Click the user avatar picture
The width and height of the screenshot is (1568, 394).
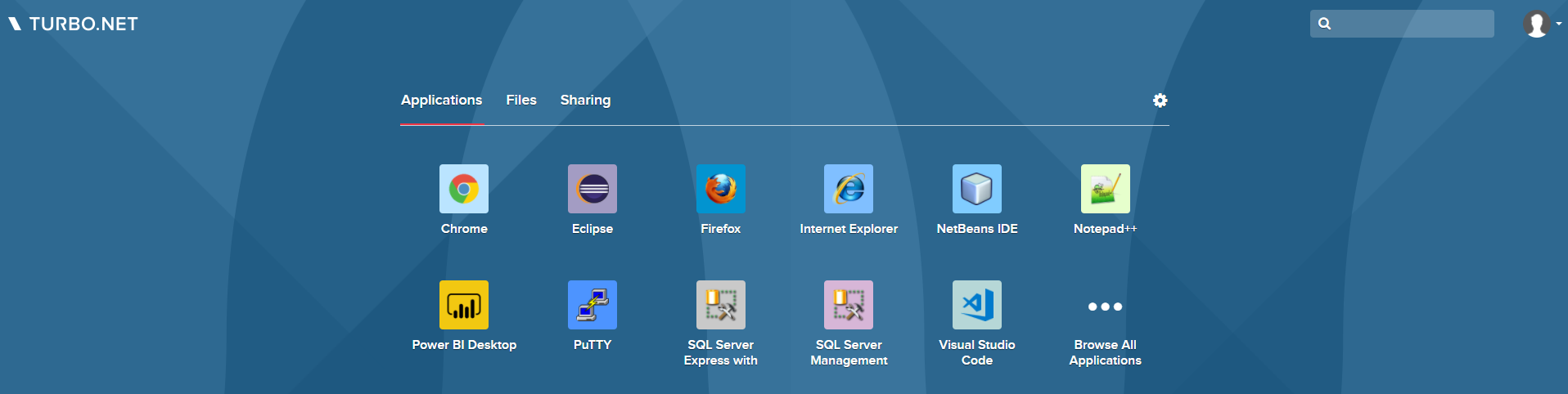tap(1536, 24)
